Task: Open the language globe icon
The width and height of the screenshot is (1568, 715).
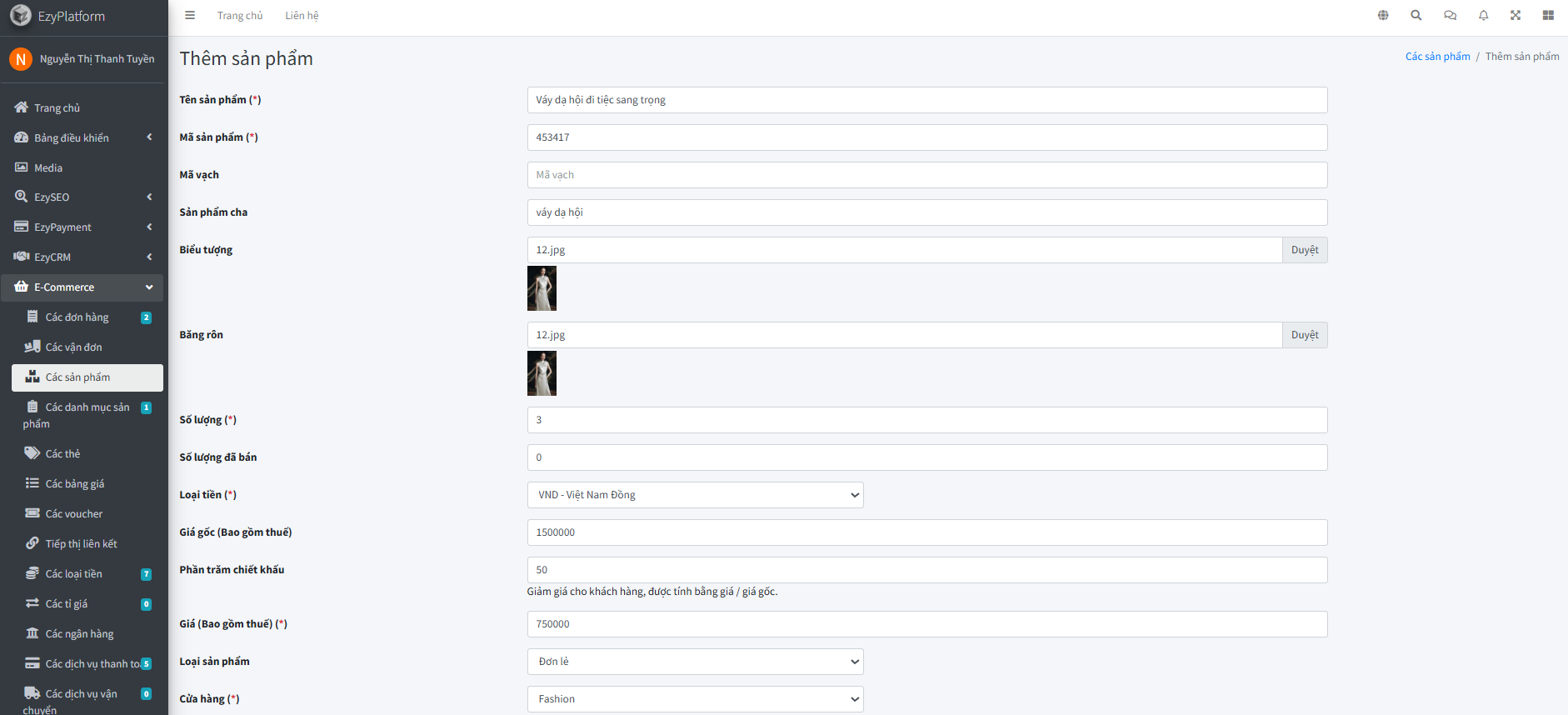Action: pyautogui.click(x=1383, y=15)
